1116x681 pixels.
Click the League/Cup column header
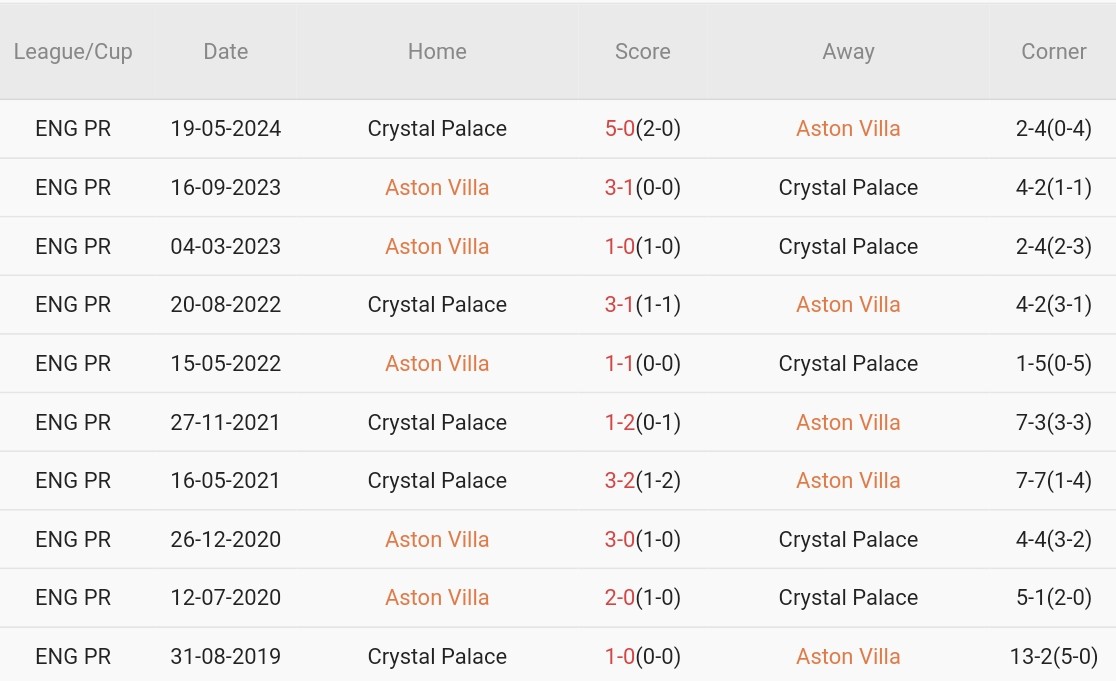pos(73,52)
